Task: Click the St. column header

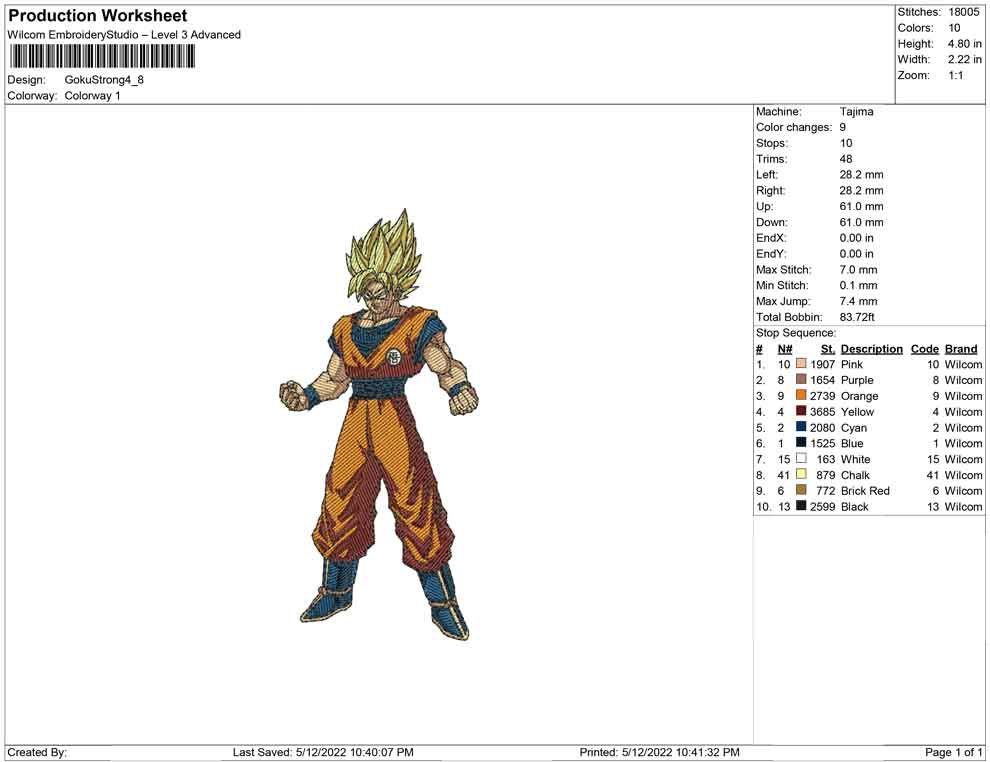Action: tap(828, 348)
